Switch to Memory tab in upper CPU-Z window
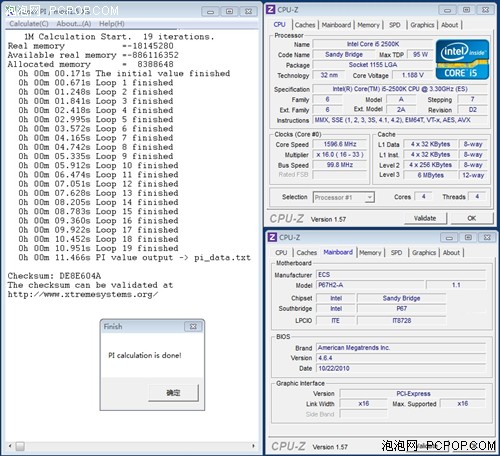Viewport: 500px width, 456px height. pos(368,25)
